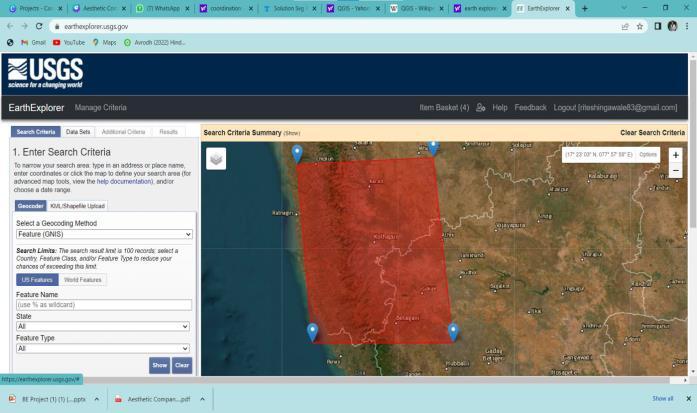Click Show all downloads

pos(663,399)
